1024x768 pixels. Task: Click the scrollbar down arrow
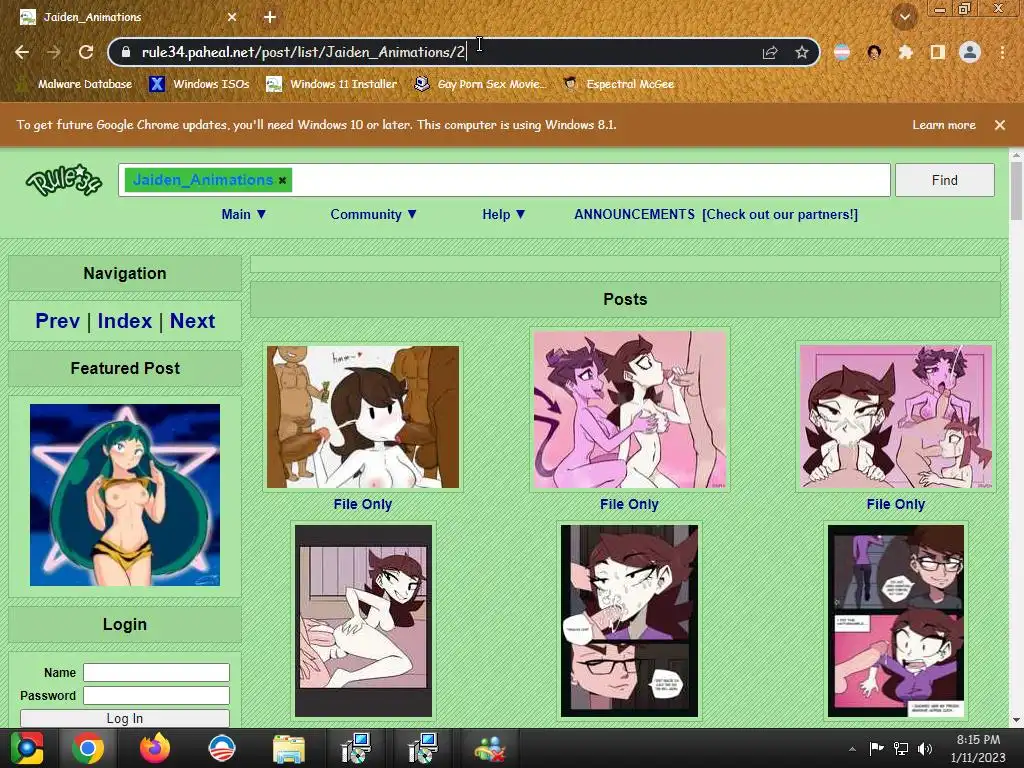pyautogui.click(x=1016, y=720)
